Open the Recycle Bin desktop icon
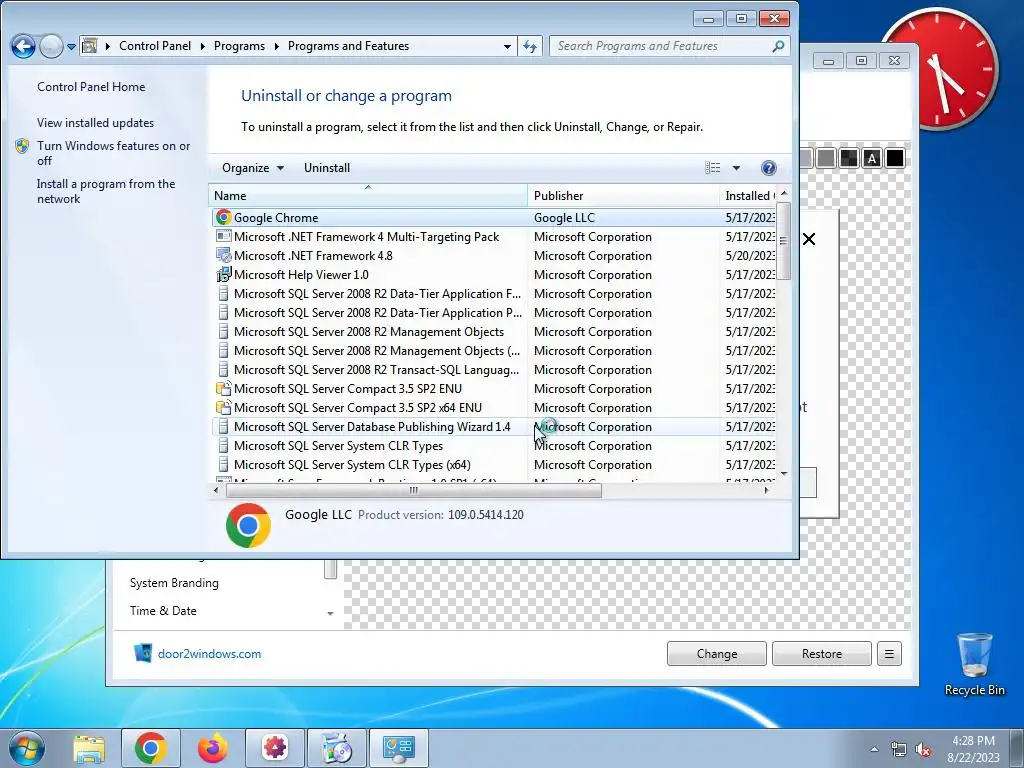This screenshot has height=768, width=1024. point(974,664)
